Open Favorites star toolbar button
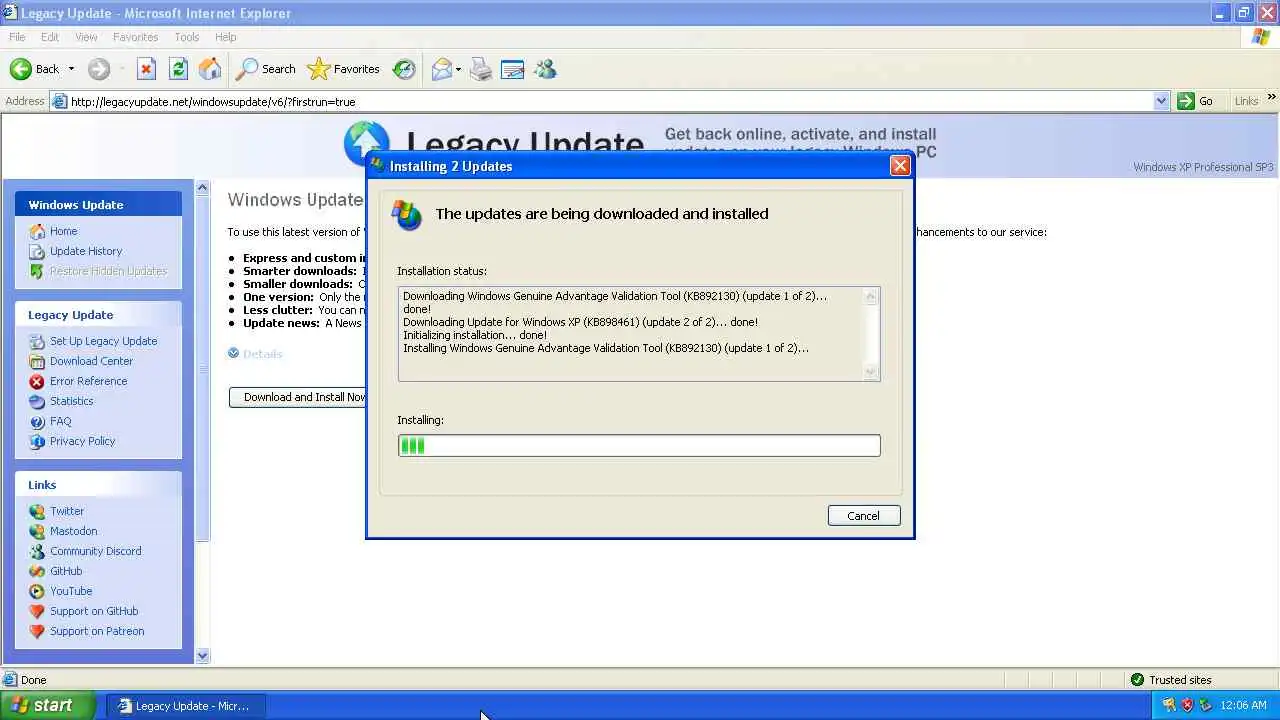The height and width of the screenshot is (720, 1280). coord(344,69)
